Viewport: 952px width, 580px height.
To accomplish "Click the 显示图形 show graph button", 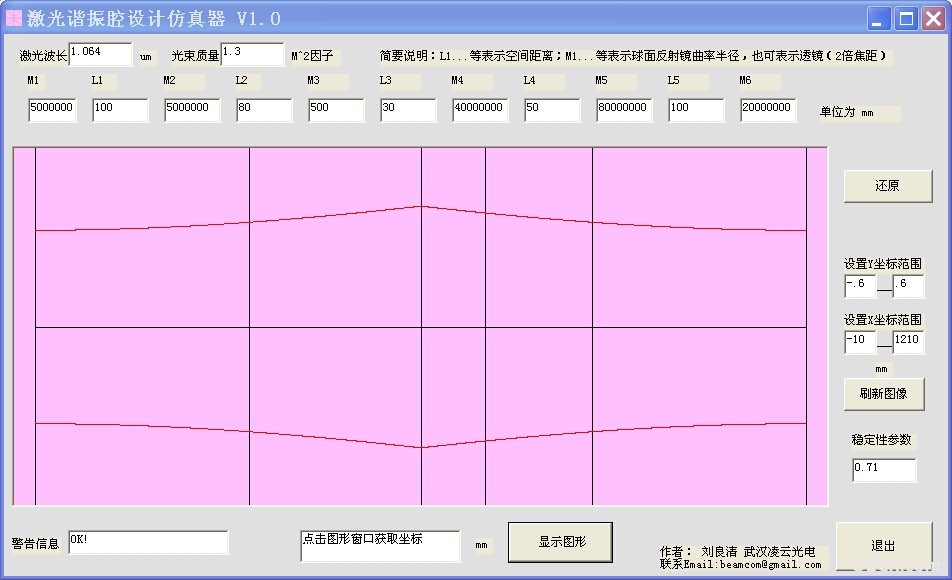I will click(560, 542).
